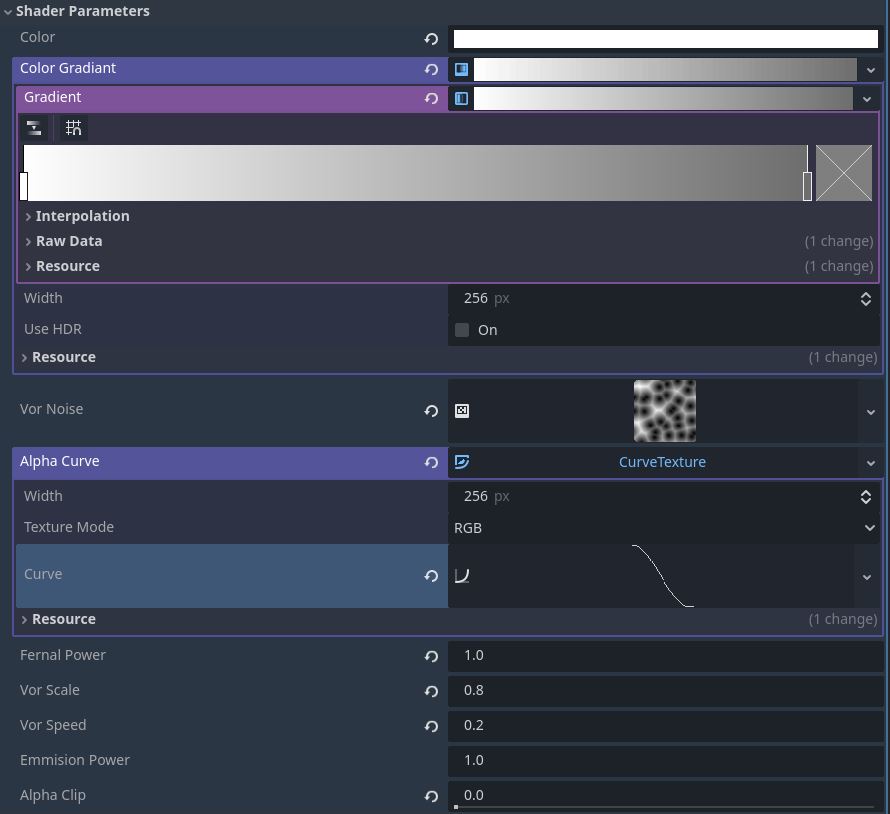Reset the Fernal Power value

coord(431,657)
